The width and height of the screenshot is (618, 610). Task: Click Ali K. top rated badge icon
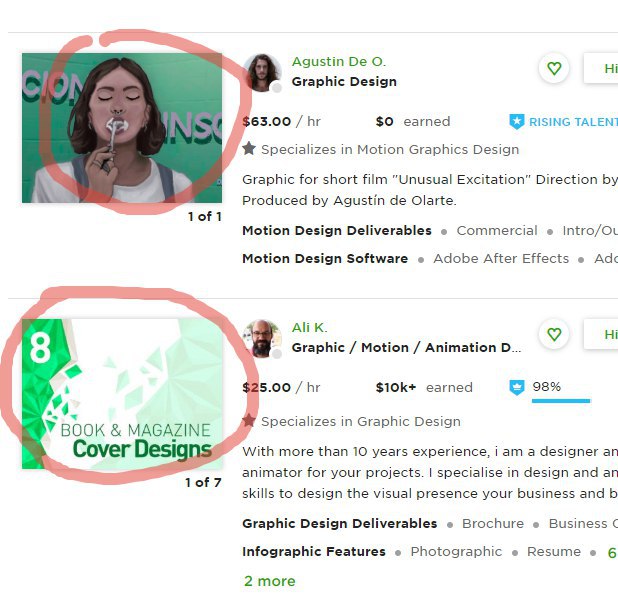[x=517, y=387]
